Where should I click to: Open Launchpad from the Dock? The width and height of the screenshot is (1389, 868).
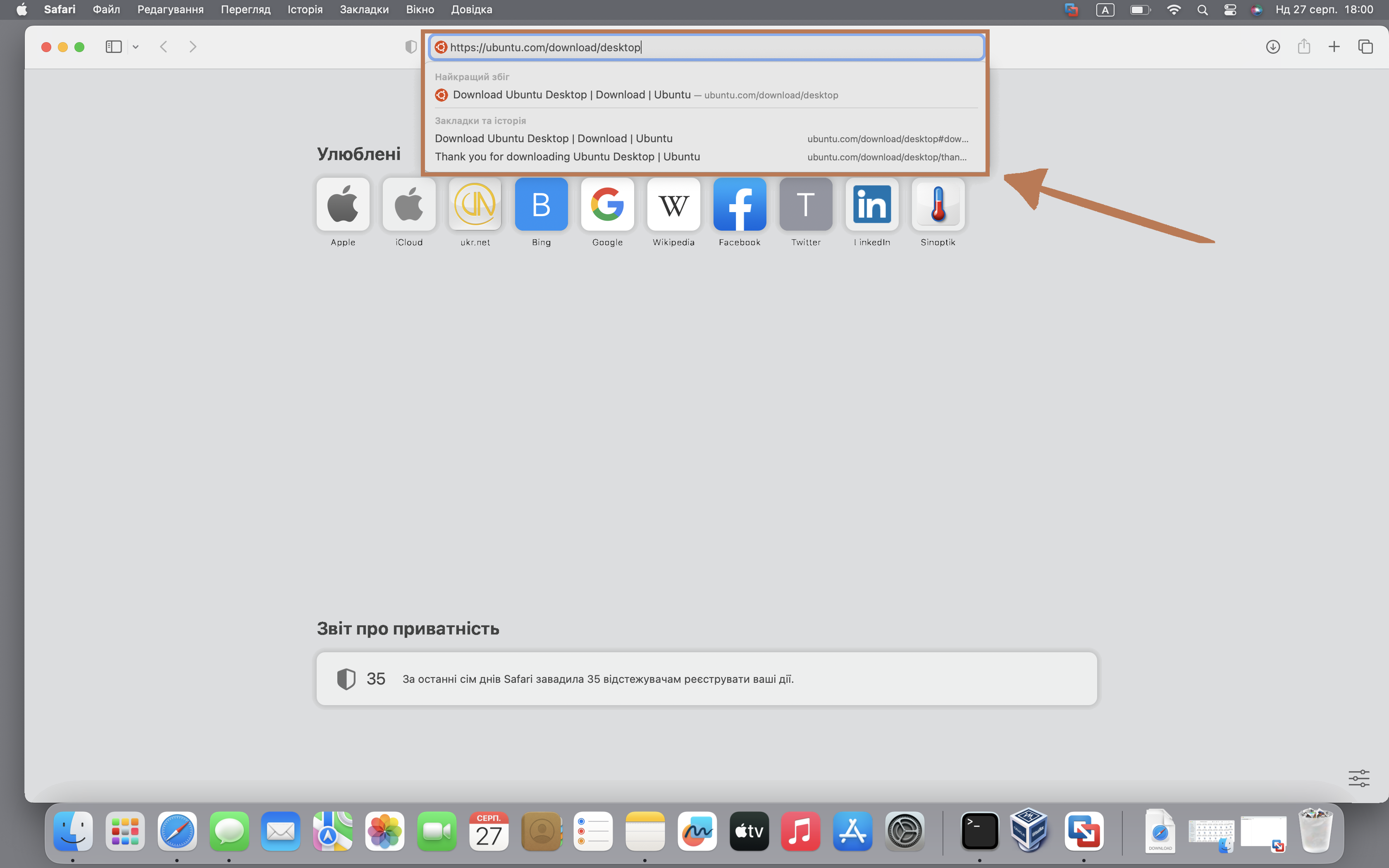point(125,831)
